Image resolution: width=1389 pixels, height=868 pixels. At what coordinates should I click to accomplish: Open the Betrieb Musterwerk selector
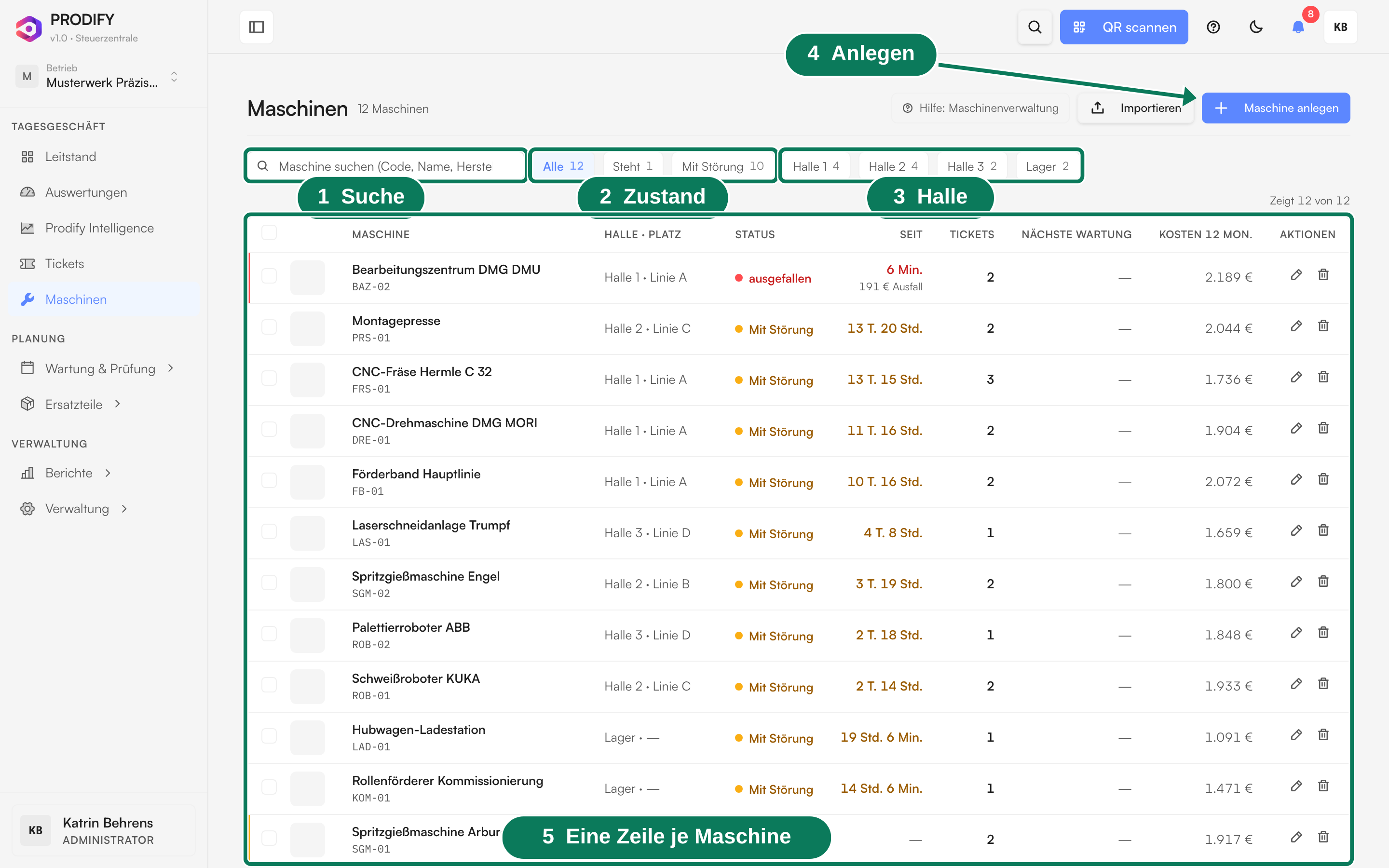[x=98, y=76]
